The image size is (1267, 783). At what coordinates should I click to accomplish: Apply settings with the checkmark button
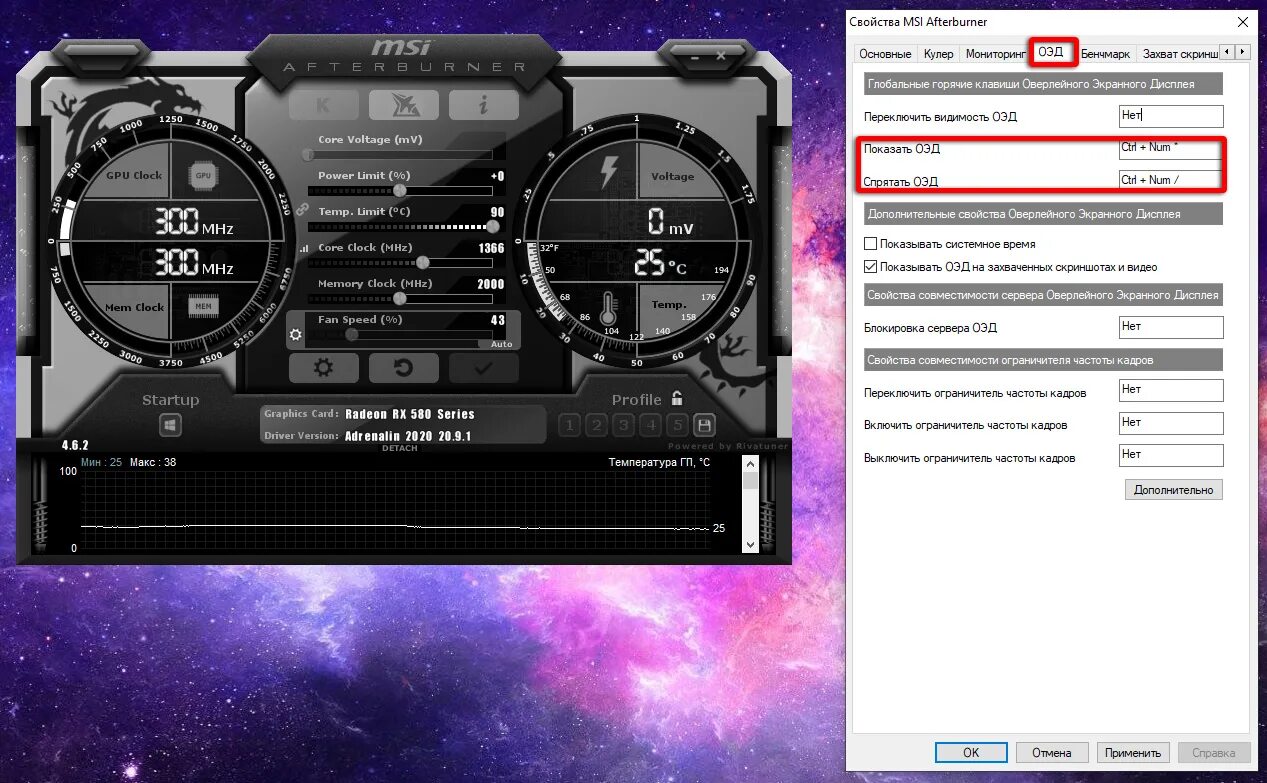484,368
